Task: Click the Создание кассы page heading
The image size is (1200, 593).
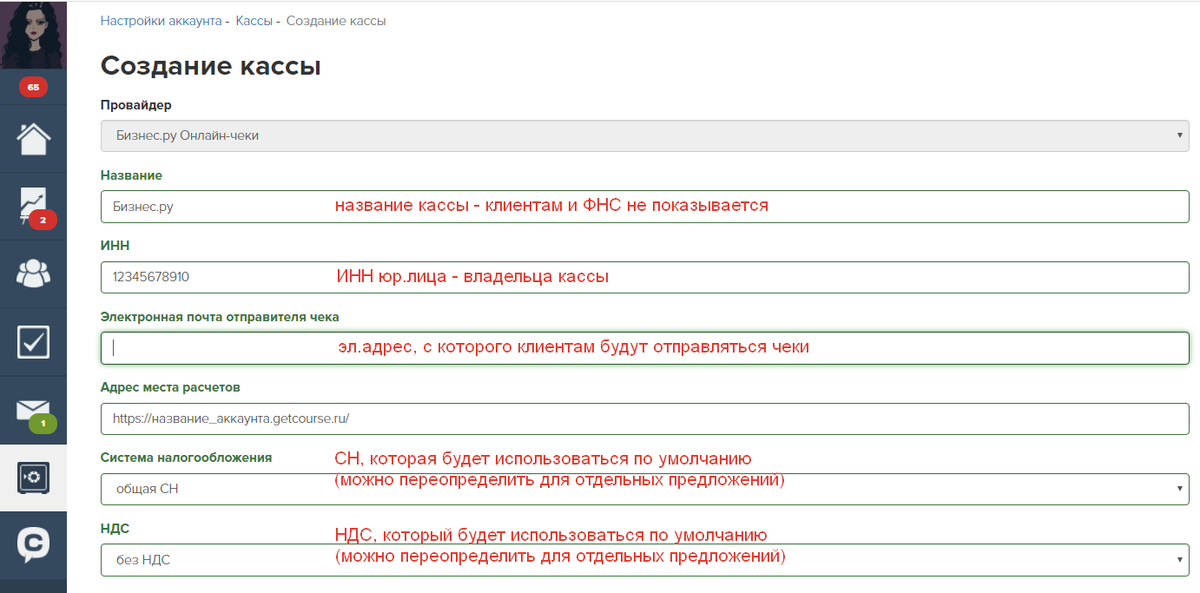Action: click(x=211, y=67)
